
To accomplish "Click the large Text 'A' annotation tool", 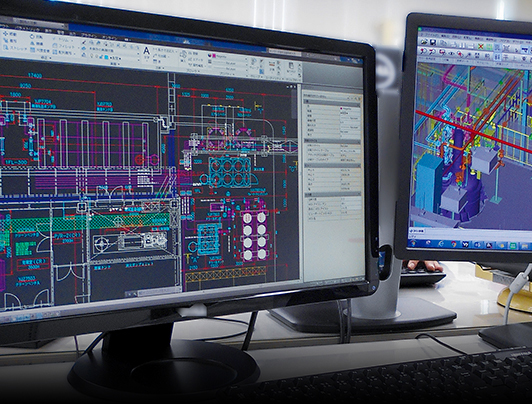I will 146,51.
